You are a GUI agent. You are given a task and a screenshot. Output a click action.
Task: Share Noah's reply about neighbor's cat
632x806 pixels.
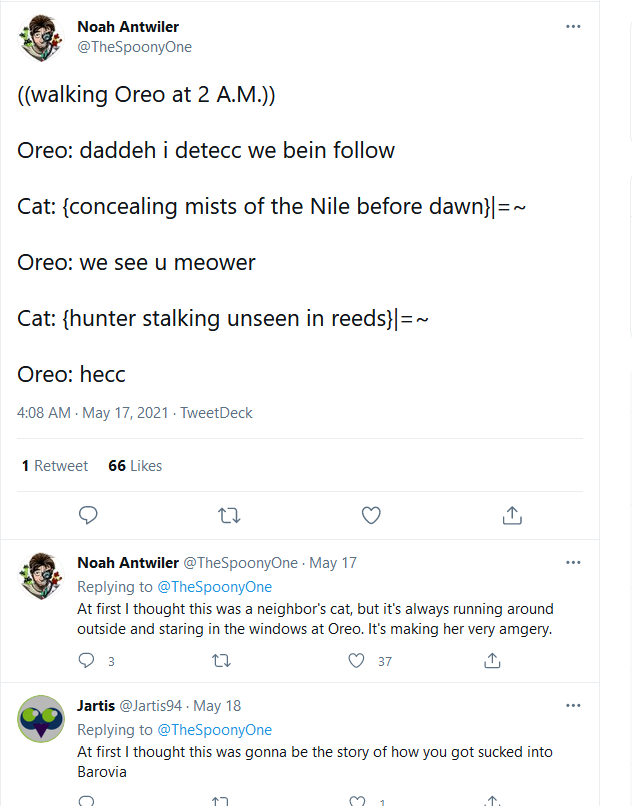(x=492, y=661)
